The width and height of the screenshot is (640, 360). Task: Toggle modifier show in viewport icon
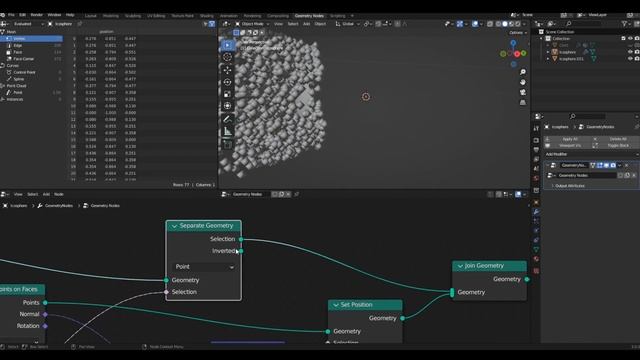tap(607, 165)
